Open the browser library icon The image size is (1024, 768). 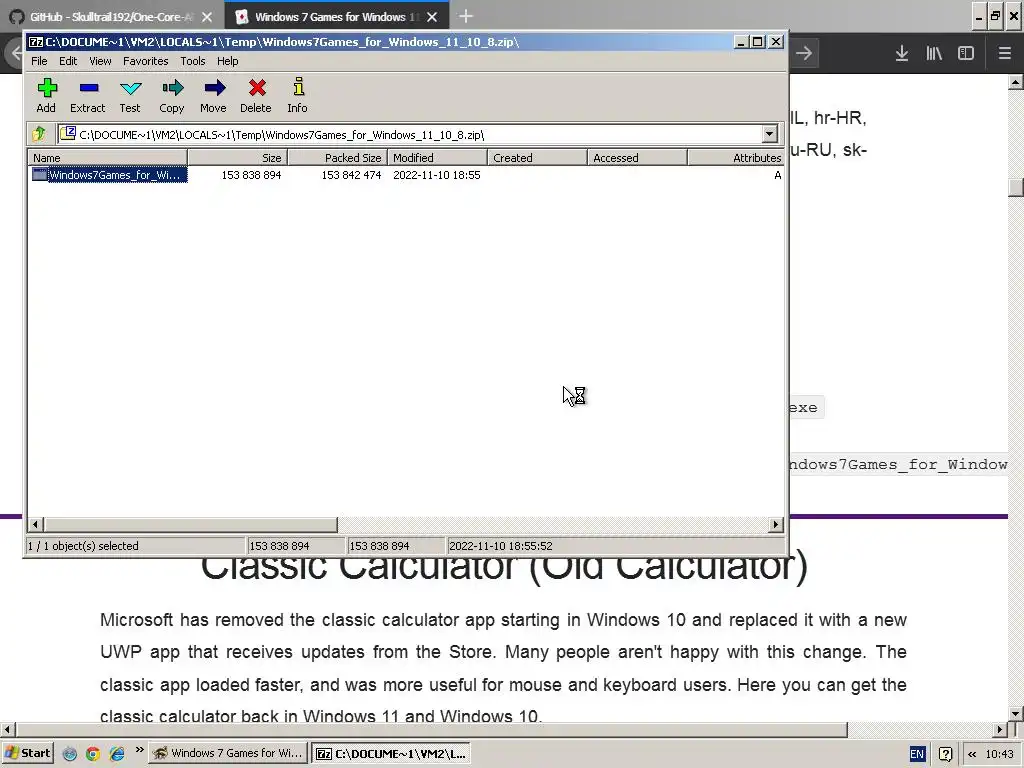point(934,53)
